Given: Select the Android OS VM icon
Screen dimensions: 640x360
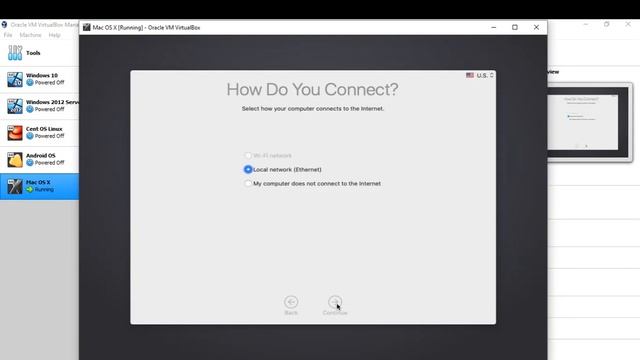Looking at the screenshot, I should coord(15,160).
